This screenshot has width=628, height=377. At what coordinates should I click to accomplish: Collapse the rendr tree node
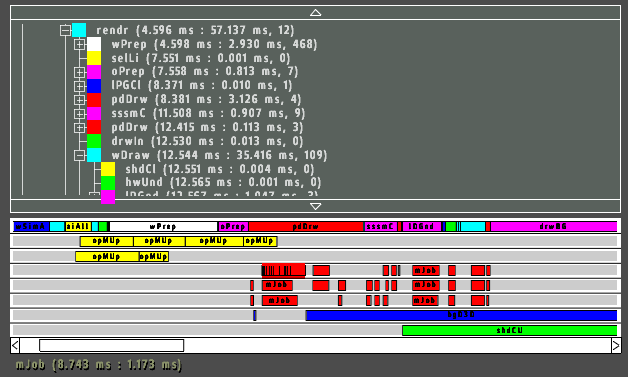tap(65, 30)
